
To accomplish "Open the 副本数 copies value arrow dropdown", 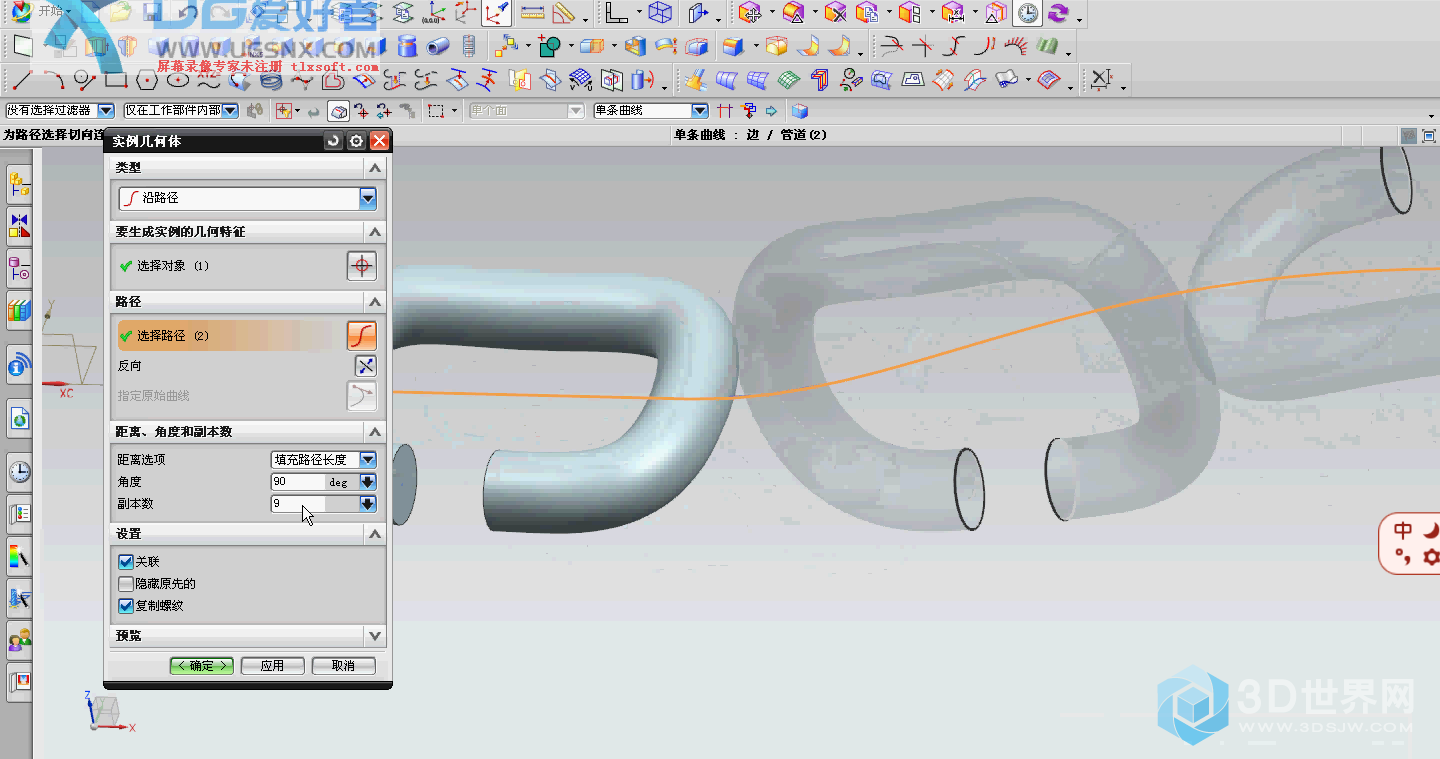I will coord(368,504).
